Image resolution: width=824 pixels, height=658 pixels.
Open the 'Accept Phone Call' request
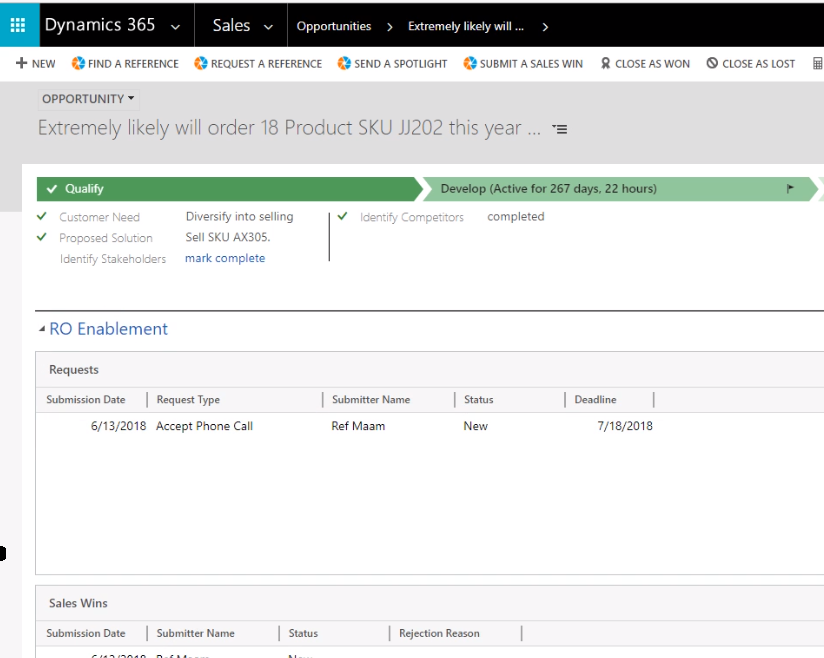point(204,426)
